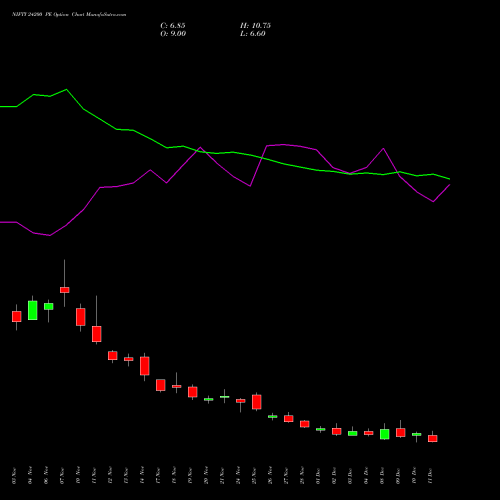Select the low value L: 6.60
This screenshot has height=500, width=500.
(x=253, y=34)
